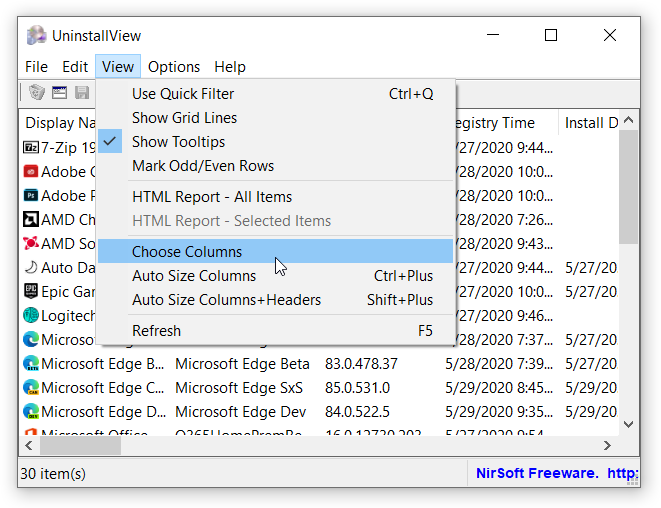Click the Epic Games Launcher icon
This screenshot has height=508, width=661.
tap(31, 291)
